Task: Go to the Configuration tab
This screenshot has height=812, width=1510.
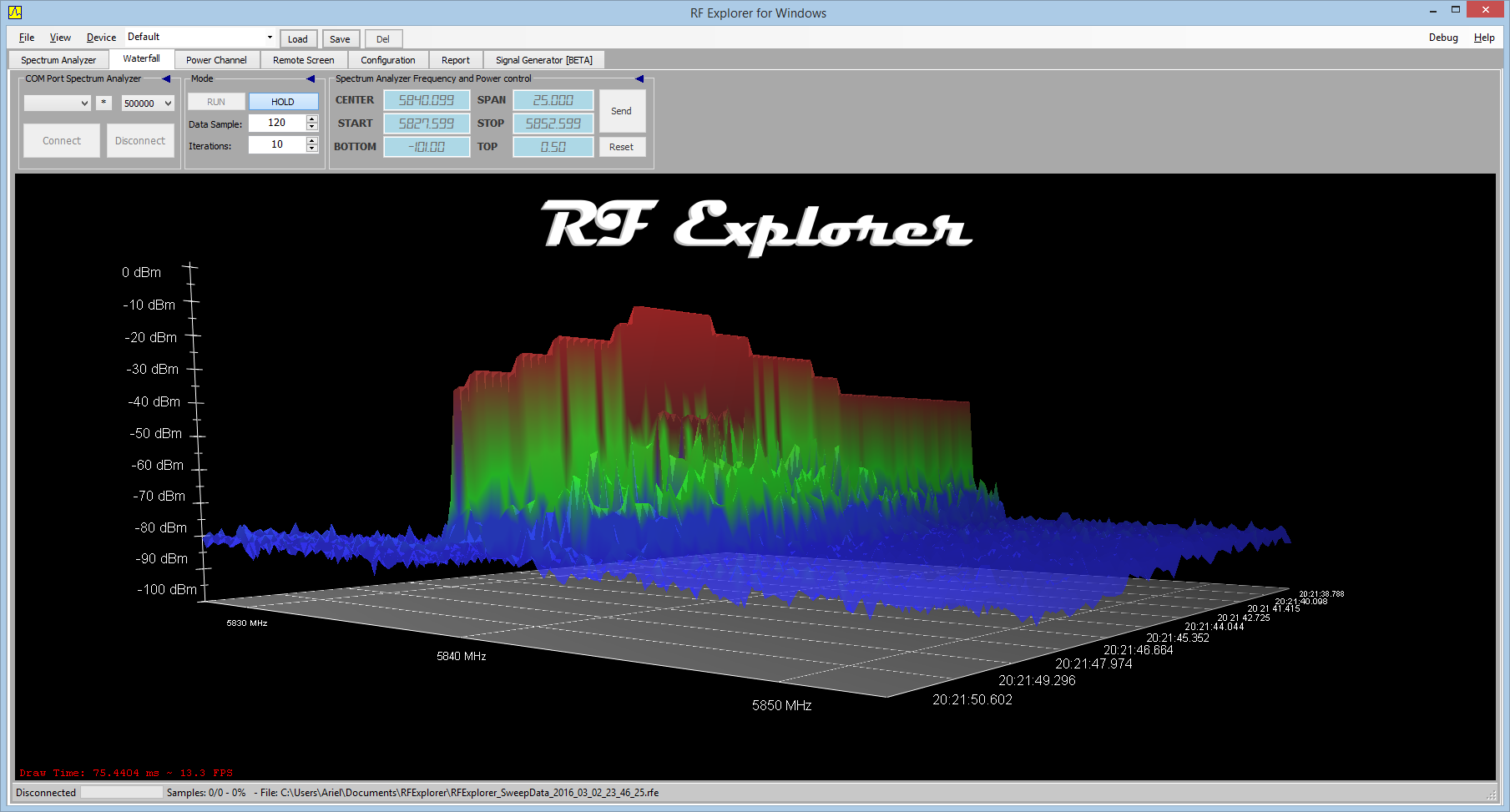Action: click(x=387, y=60)
